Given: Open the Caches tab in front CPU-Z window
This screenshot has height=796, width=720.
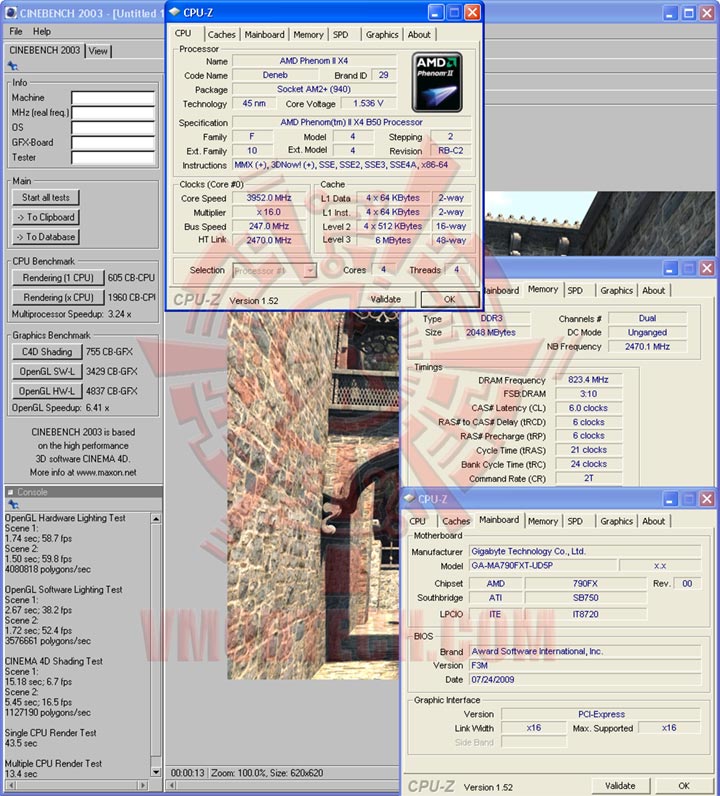Looking at the screenshot, I should coord(222,35).
